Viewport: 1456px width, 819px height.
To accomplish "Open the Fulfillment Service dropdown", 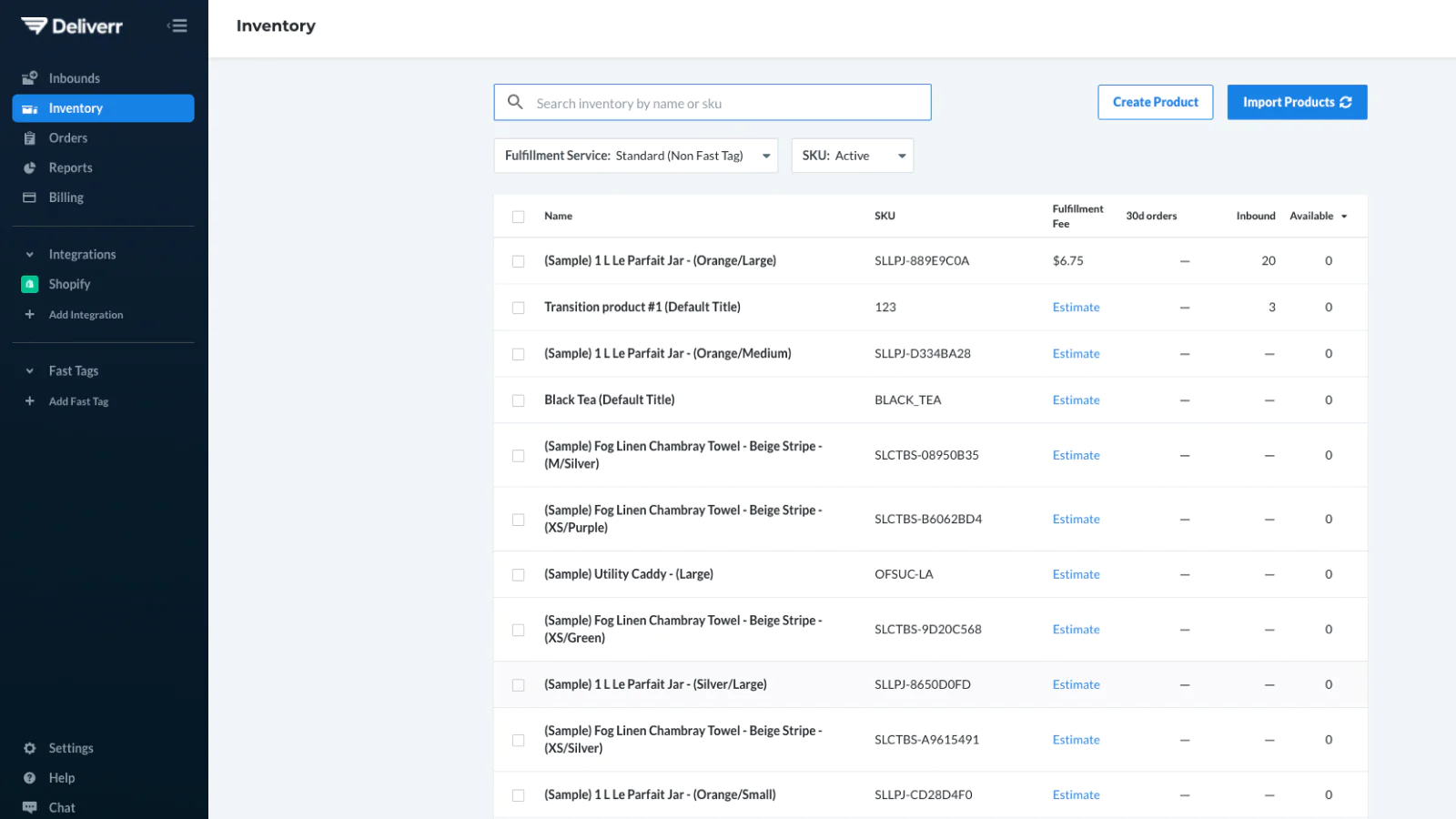I will 635,156.
